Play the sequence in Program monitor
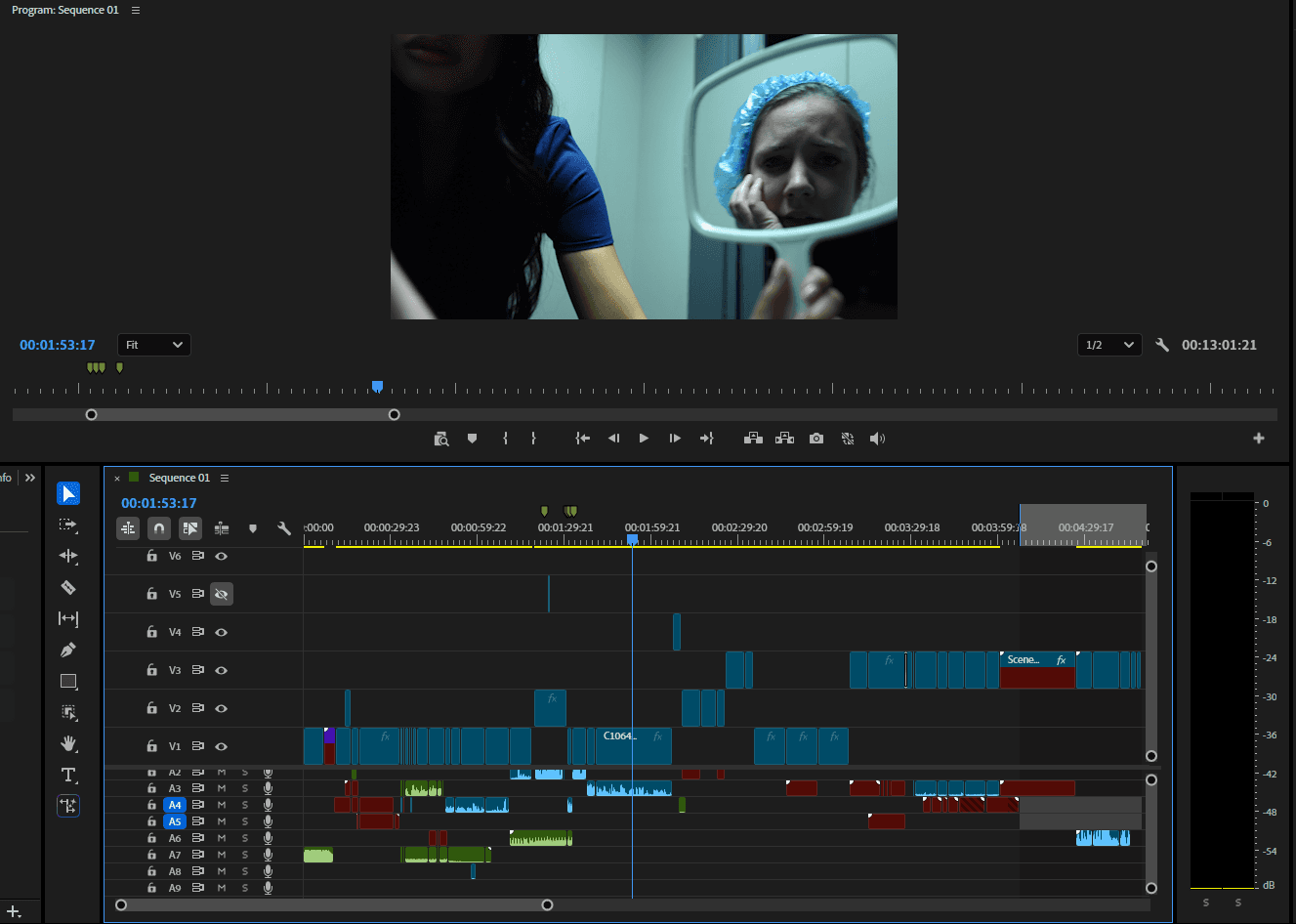This screenshot has width=1296, height=924. coord(644,439)
